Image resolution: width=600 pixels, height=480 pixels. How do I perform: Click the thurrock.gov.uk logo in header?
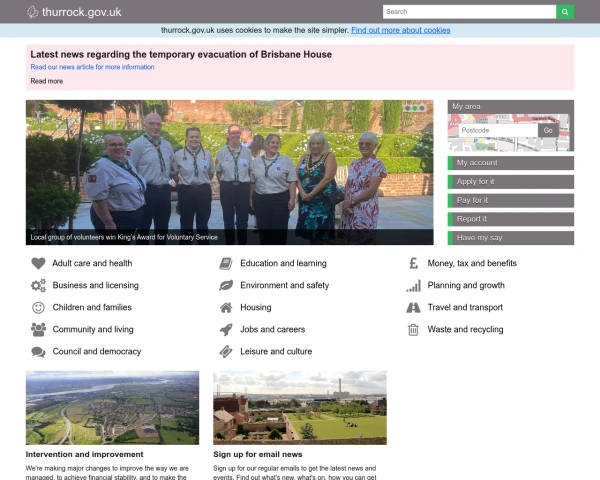[74, 12]
